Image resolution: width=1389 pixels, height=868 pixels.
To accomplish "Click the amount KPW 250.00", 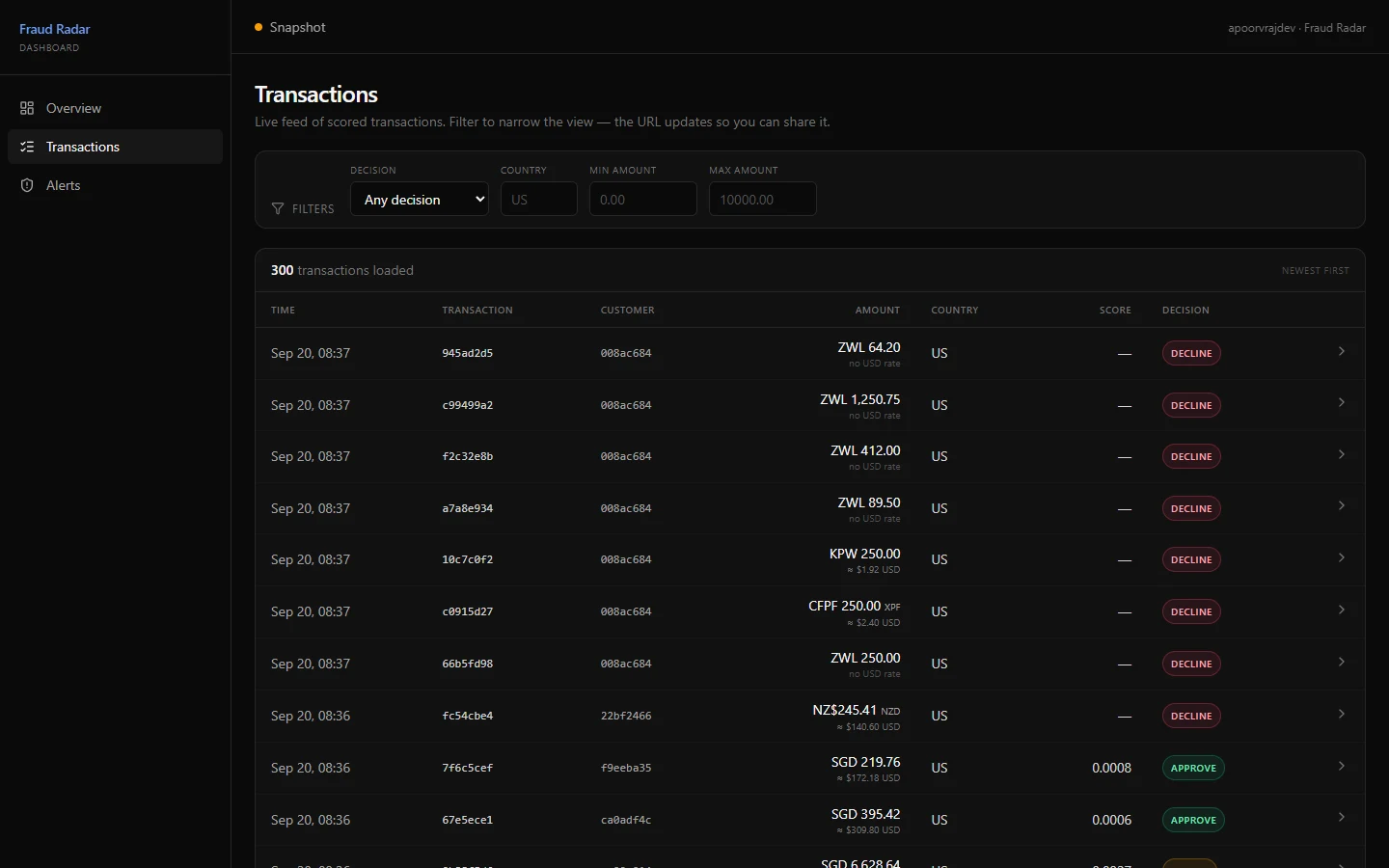I will [864, 554].
